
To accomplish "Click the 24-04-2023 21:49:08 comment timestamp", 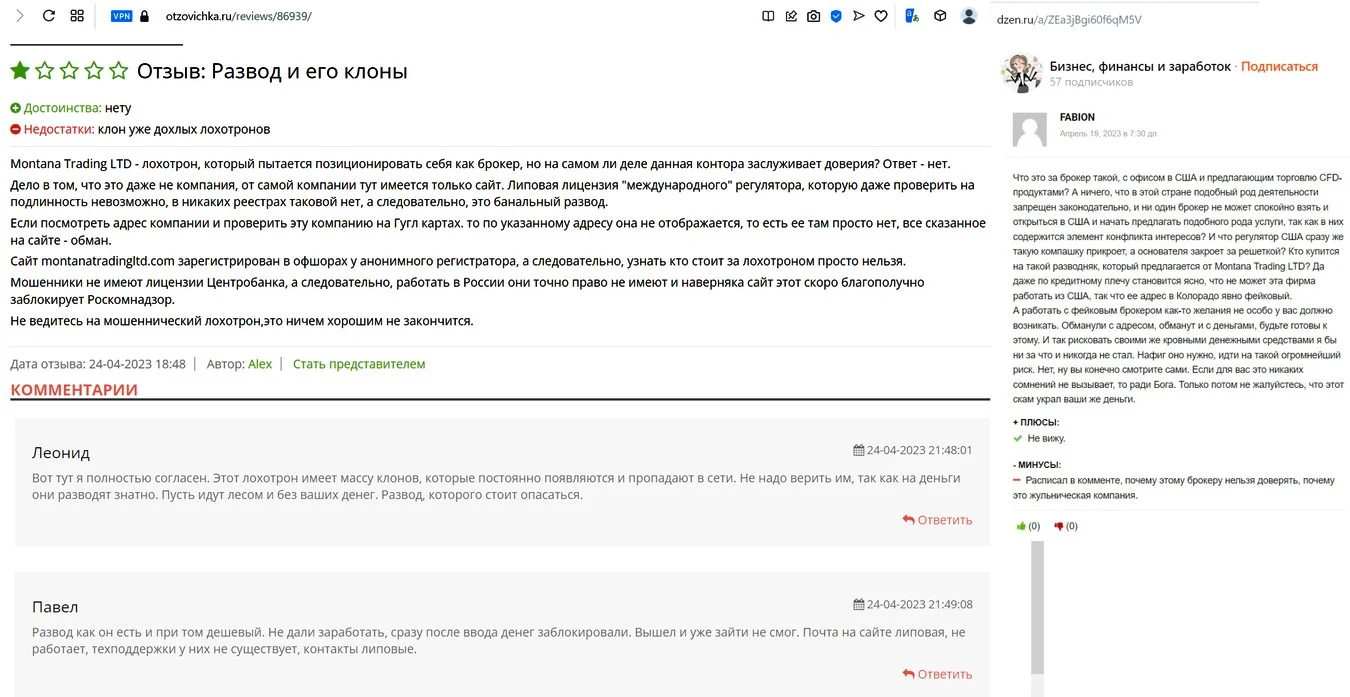I will [919, 604].
